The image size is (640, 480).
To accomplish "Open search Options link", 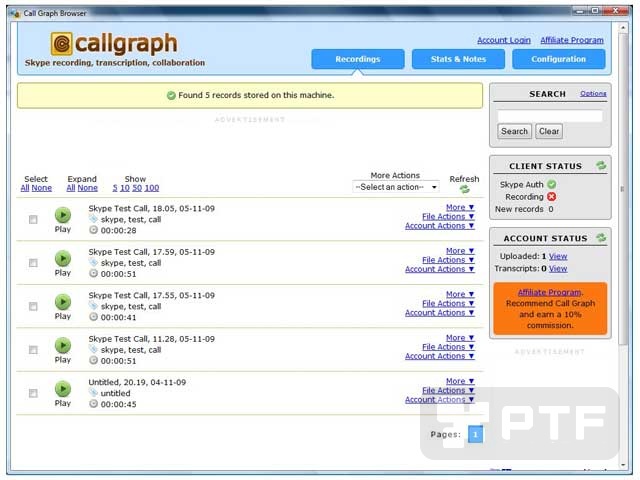I will click(593, 93).
